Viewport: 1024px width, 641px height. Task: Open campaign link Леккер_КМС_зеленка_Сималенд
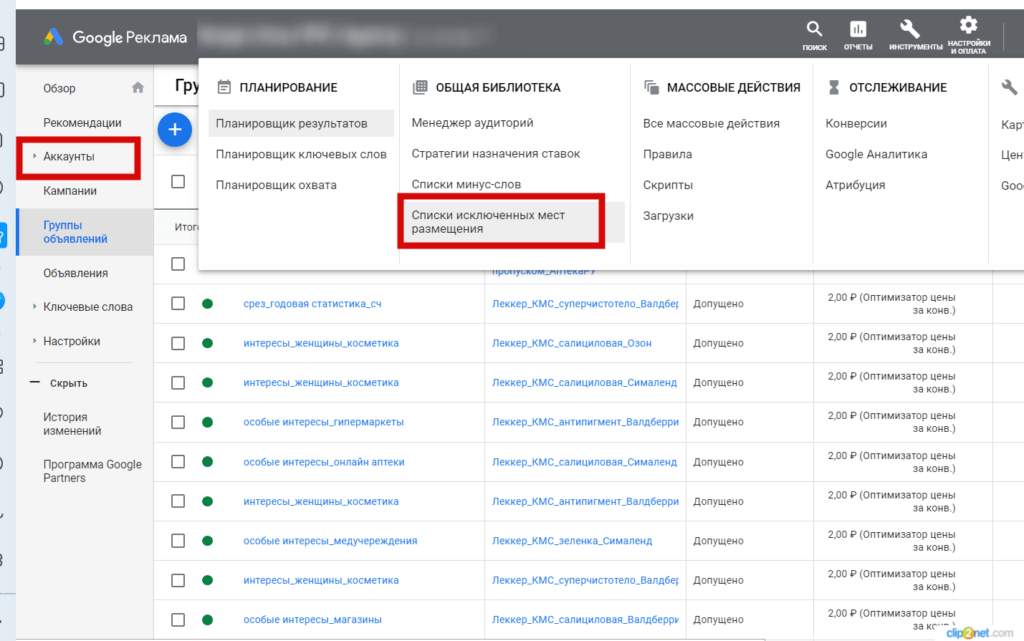pos(572,541)
